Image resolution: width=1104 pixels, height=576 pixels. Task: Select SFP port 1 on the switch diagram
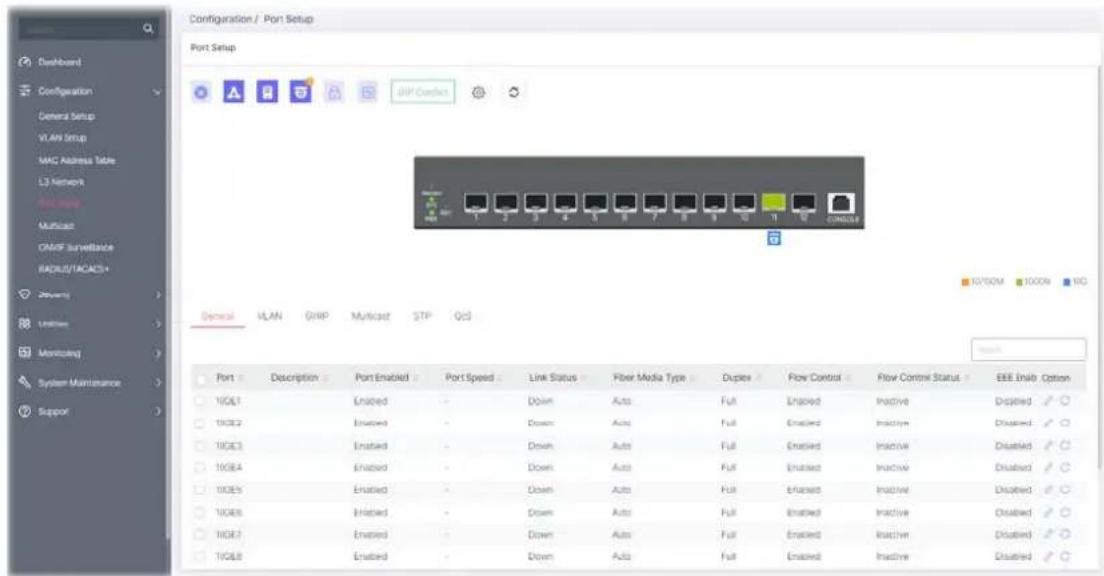tap(476, 202)
